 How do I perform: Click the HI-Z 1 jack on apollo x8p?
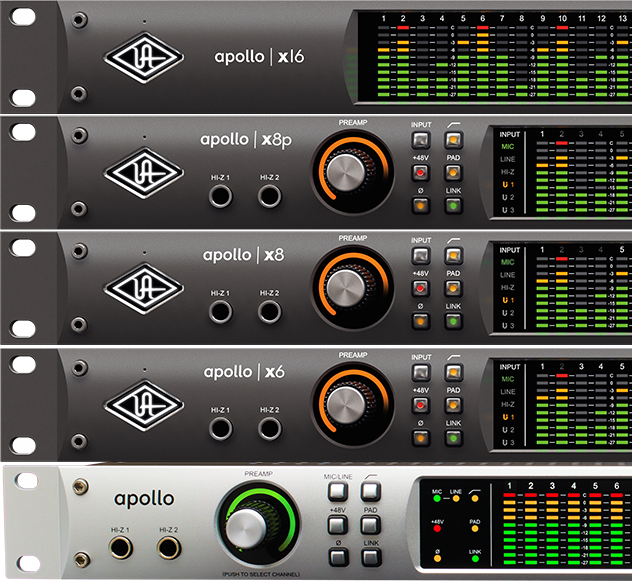click(x=220, y=196)
